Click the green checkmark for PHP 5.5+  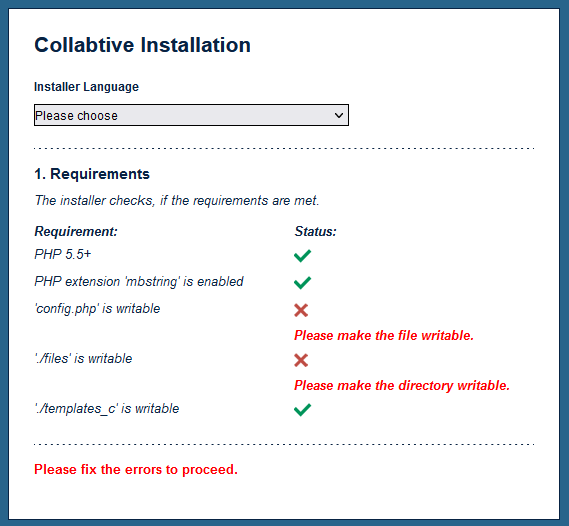point(302,255)
